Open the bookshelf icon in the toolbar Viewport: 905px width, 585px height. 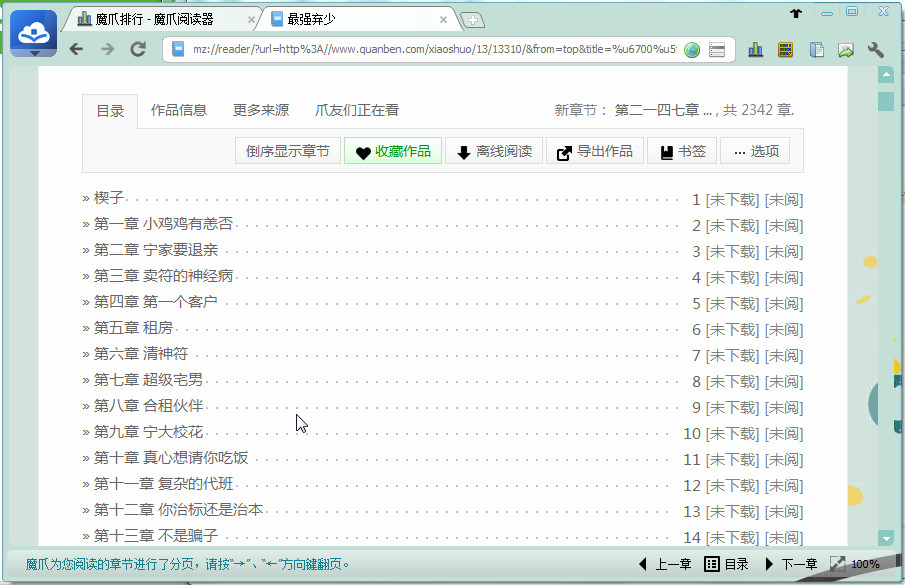click(x=785, y=48)
